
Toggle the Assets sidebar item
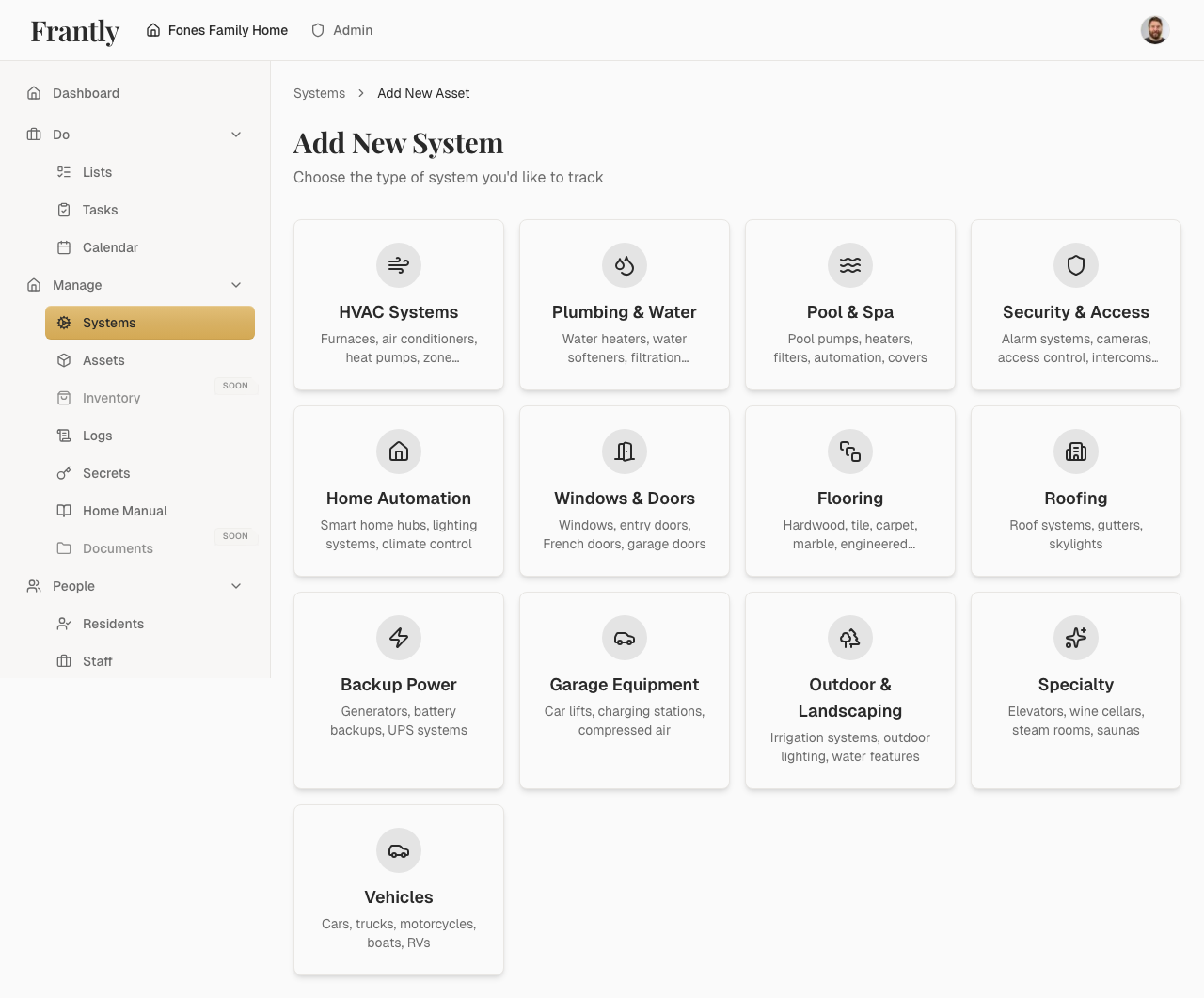point(103,359)
